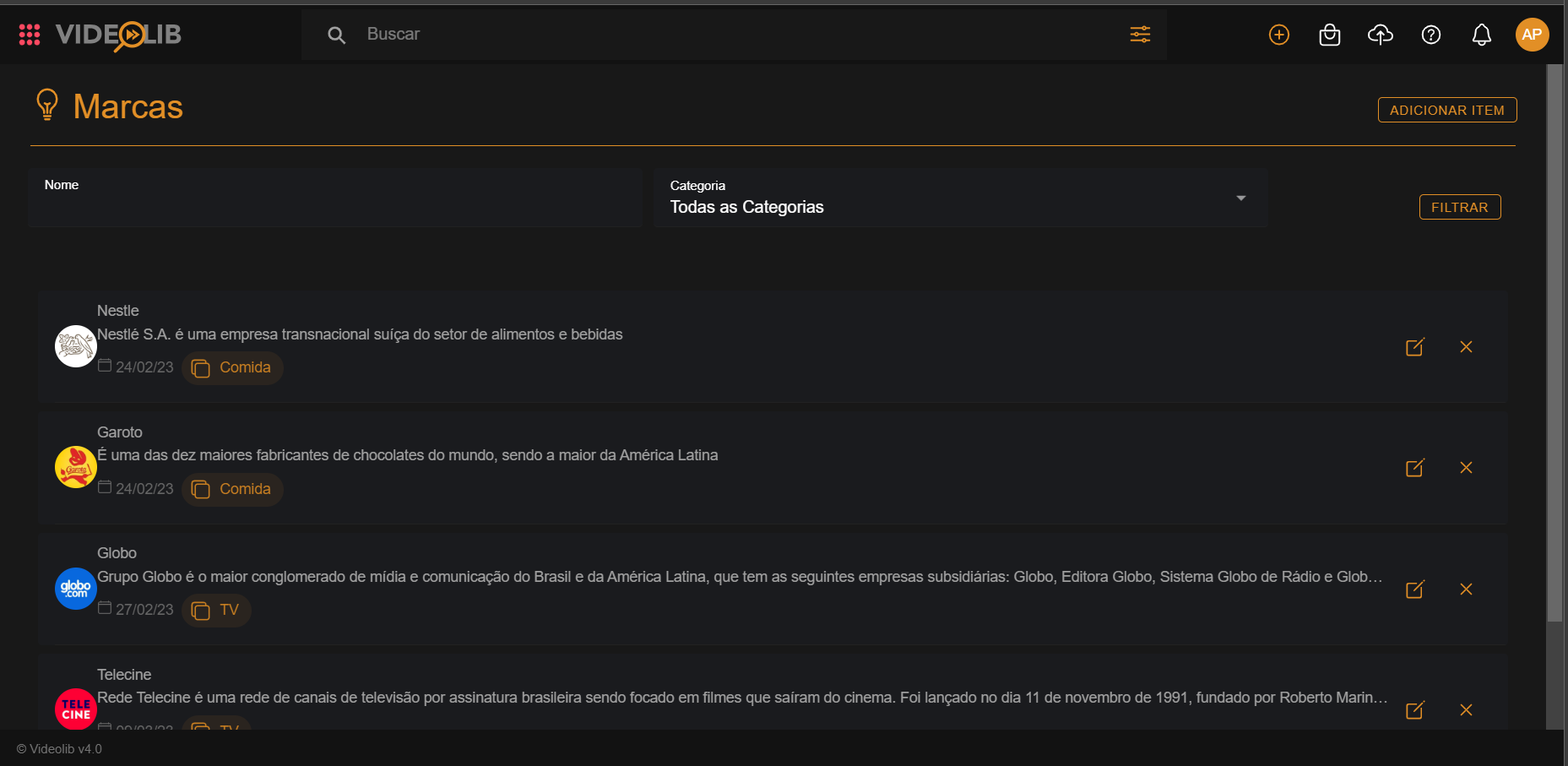This screenshot has height=766, width=1568.
Task: Open advanced search filter sliders icon
Action: pos(1140,34)
